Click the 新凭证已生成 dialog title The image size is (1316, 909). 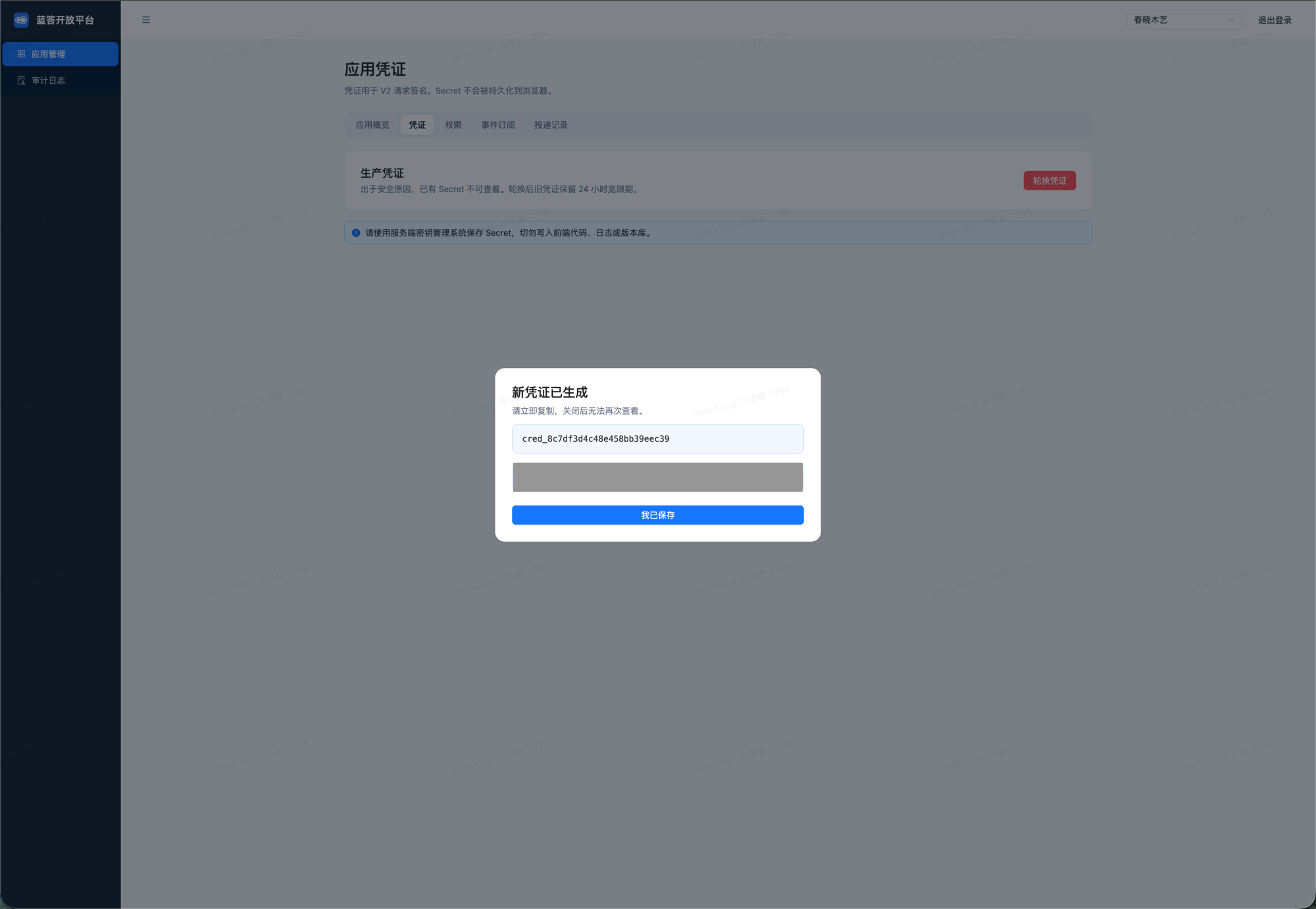coord(550,392)
